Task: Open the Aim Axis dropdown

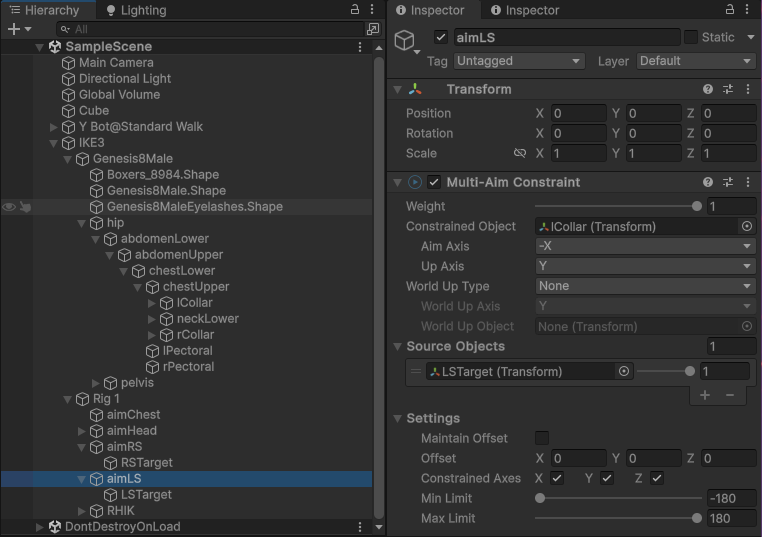Action: tap(645, 246)
